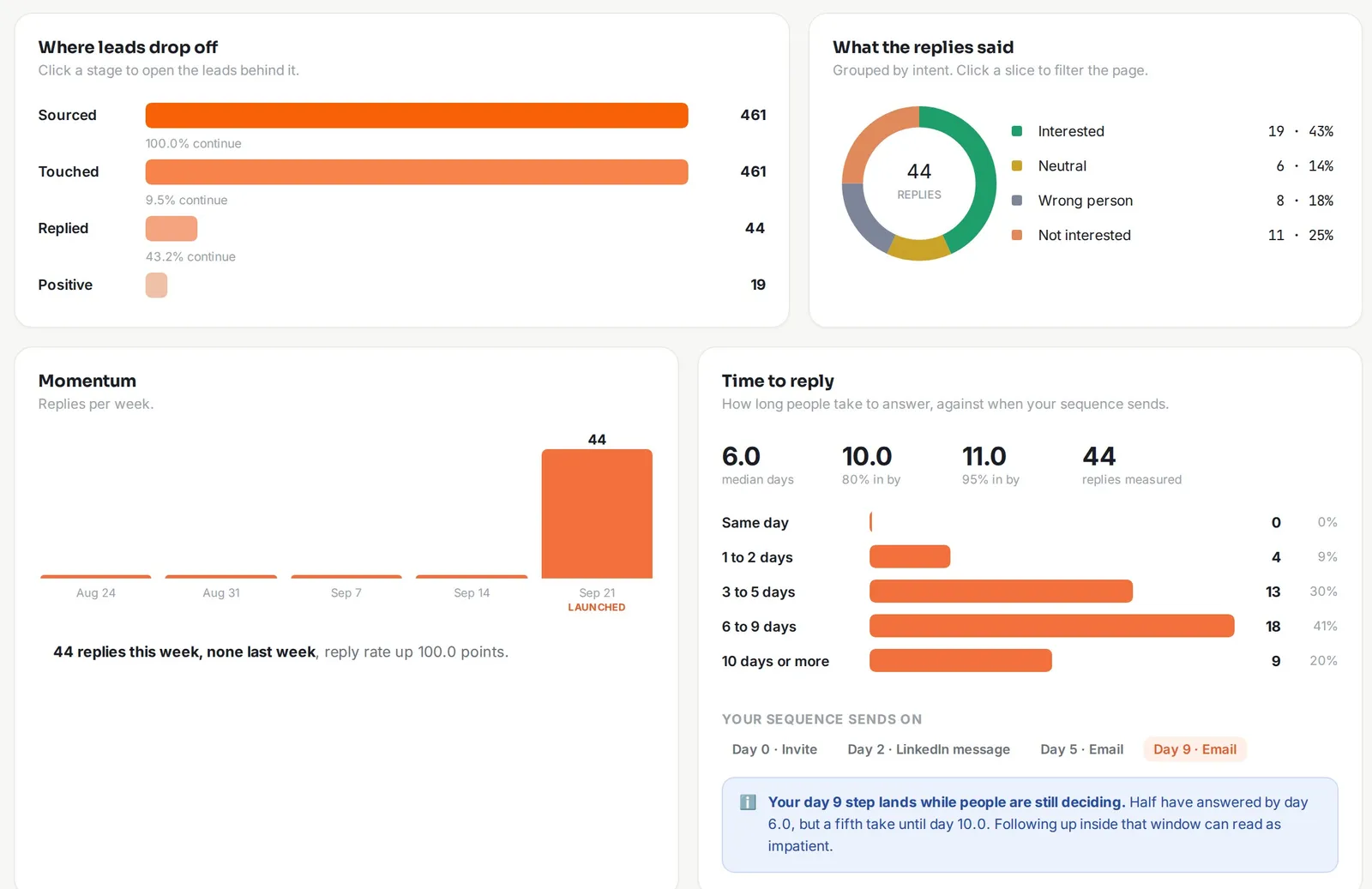Screen dimensions: 1372x889
Task: Select the Not interested legend label
Action: click(1085, 235)
